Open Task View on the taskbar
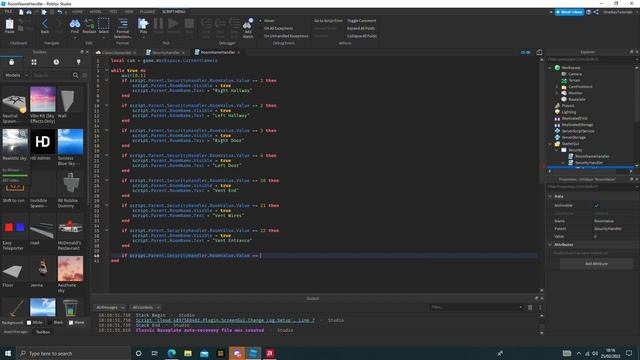Viewport: 640px width, 360px height. coord(155,353)
